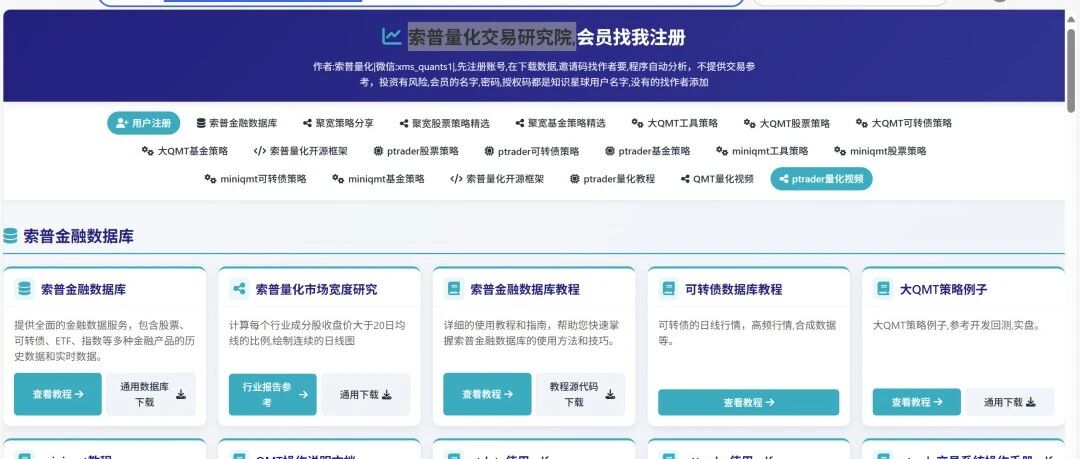Go to miniqmt基金策略
Viewport: 1080px width, 459px height.
[x=378, y=178]
